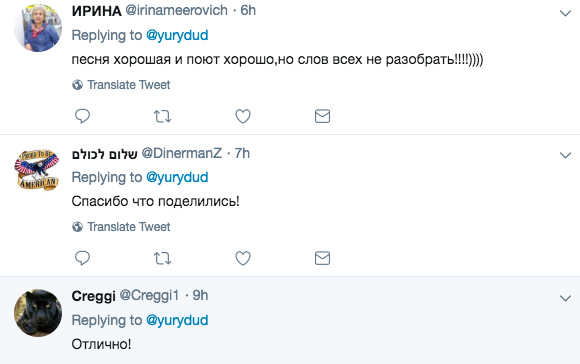Retweet ИРИНА's tweet
The height and width of the screenshot is (364, 580).
click(162, 117)
